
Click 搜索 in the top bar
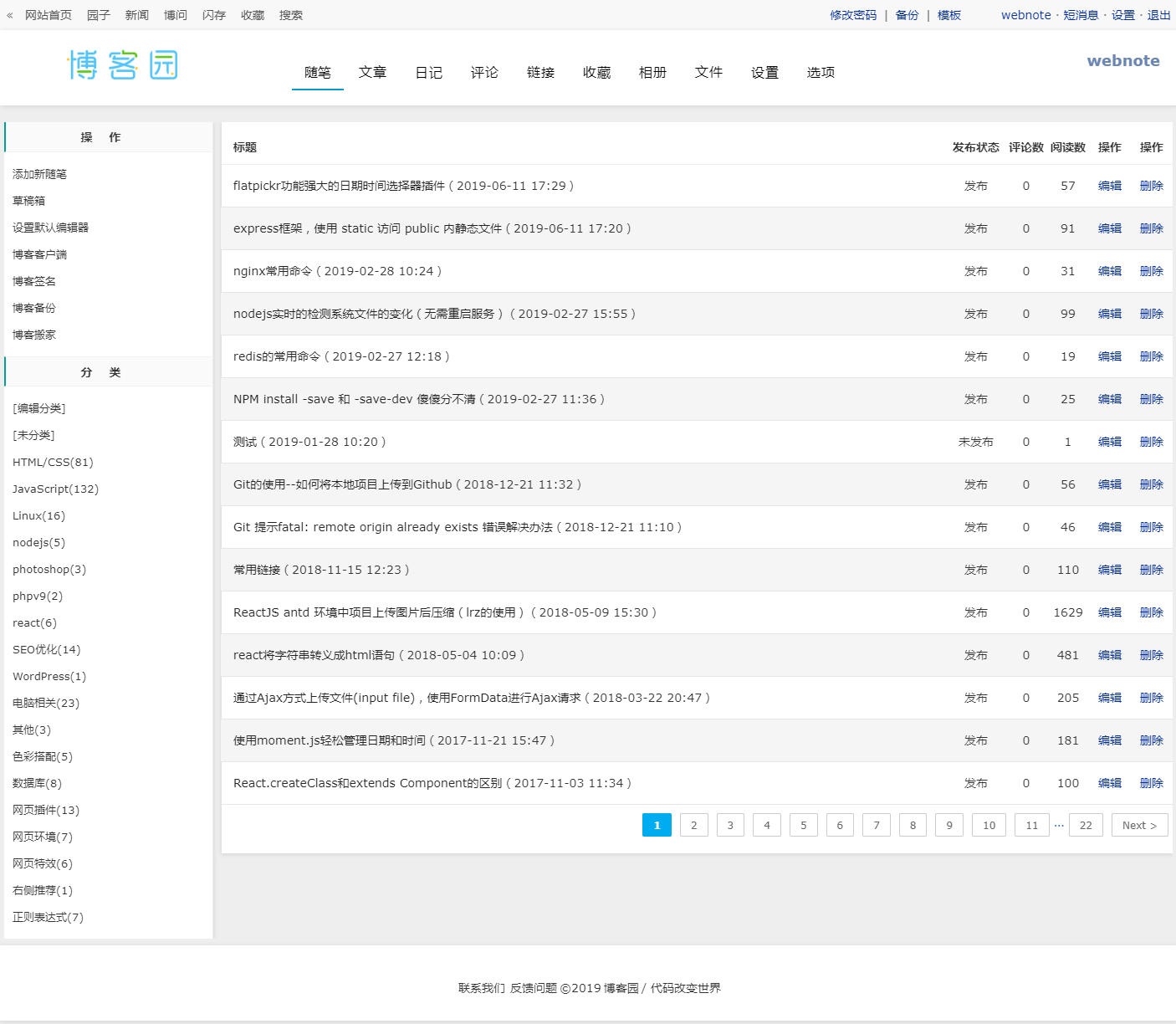coord(291,15)
